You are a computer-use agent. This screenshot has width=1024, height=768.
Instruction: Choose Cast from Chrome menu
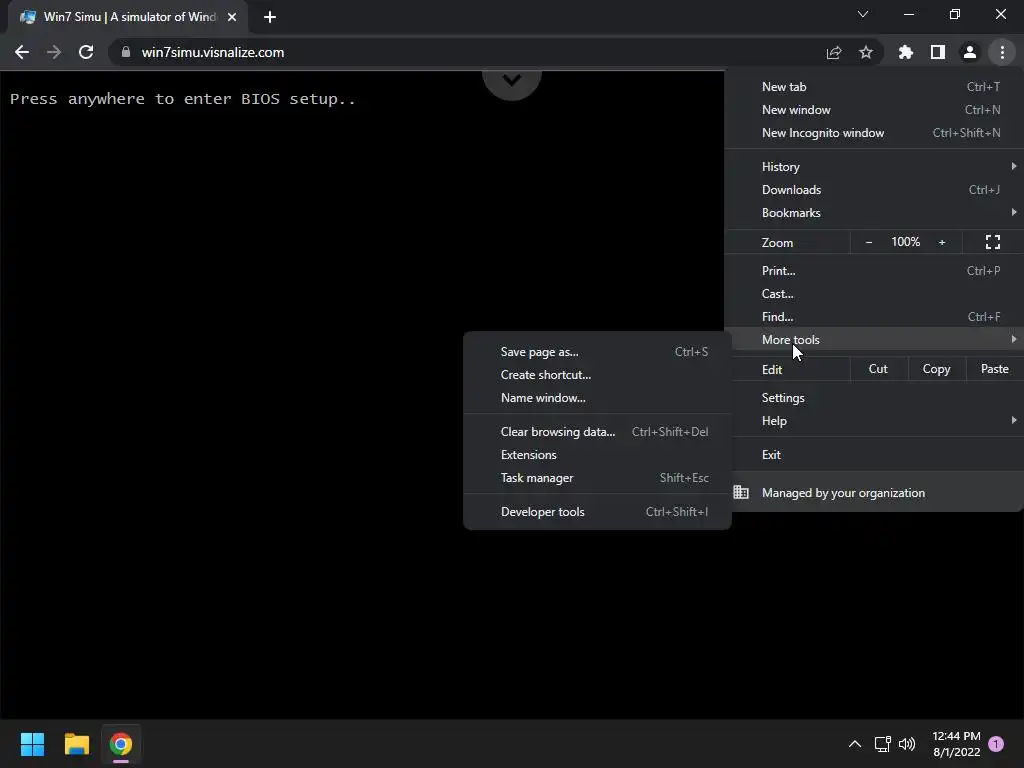coord(874,294)
